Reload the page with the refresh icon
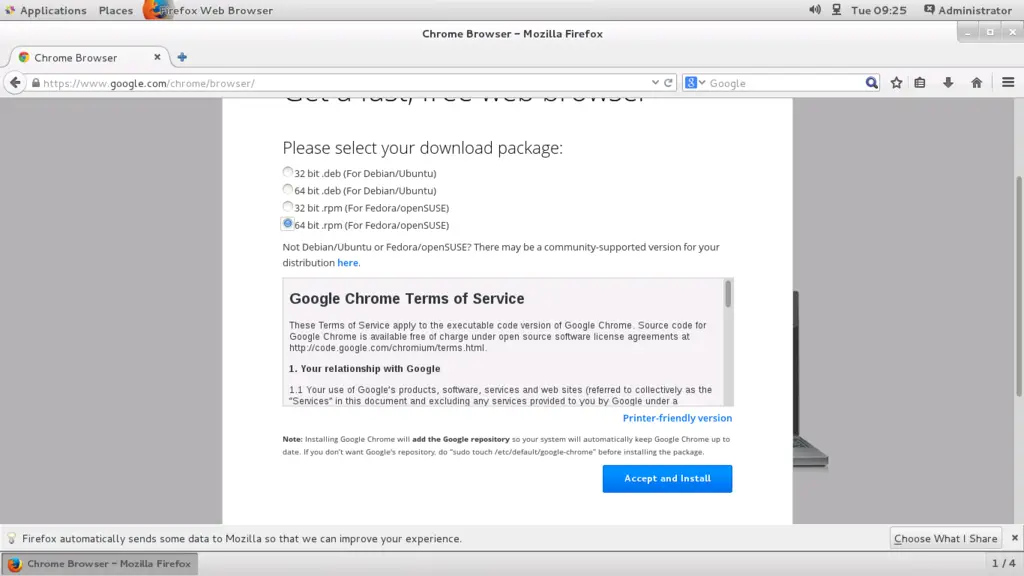Screen dimensions: 1024x576 coord(668,83)
